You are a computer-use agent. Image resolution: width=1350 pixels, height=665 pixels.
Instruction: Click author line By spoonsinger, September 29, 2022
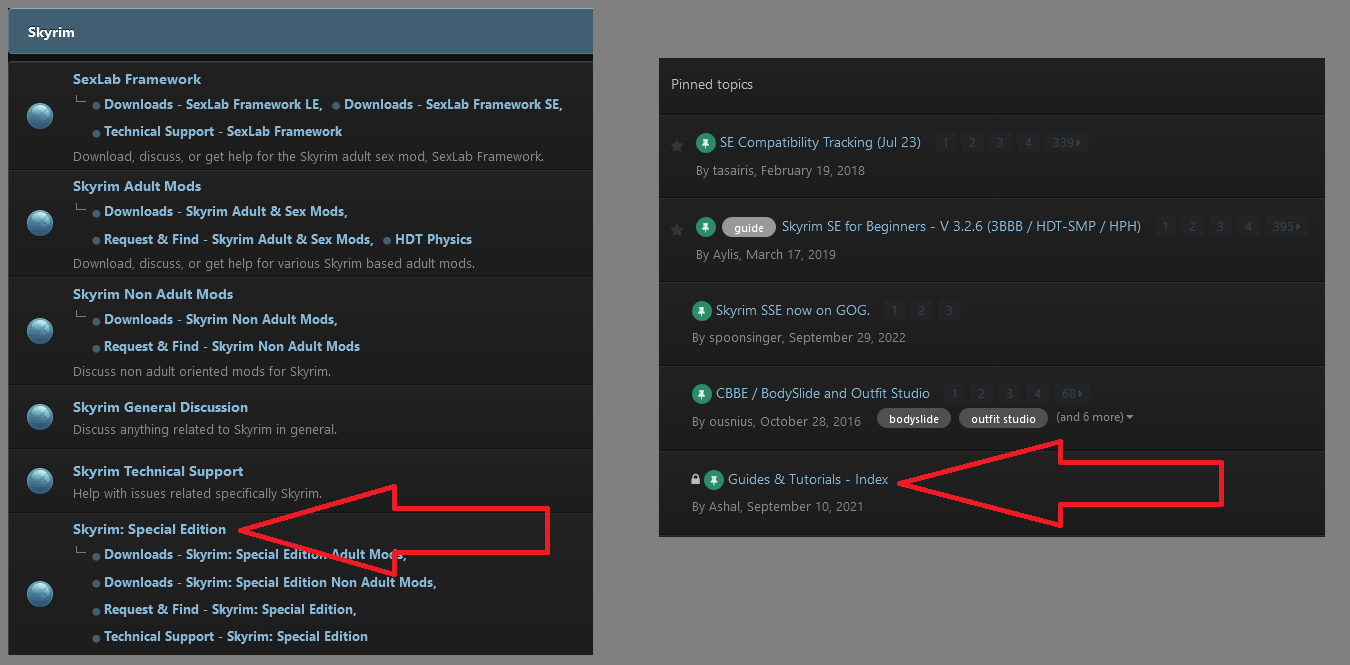click(x=799, y=337)
